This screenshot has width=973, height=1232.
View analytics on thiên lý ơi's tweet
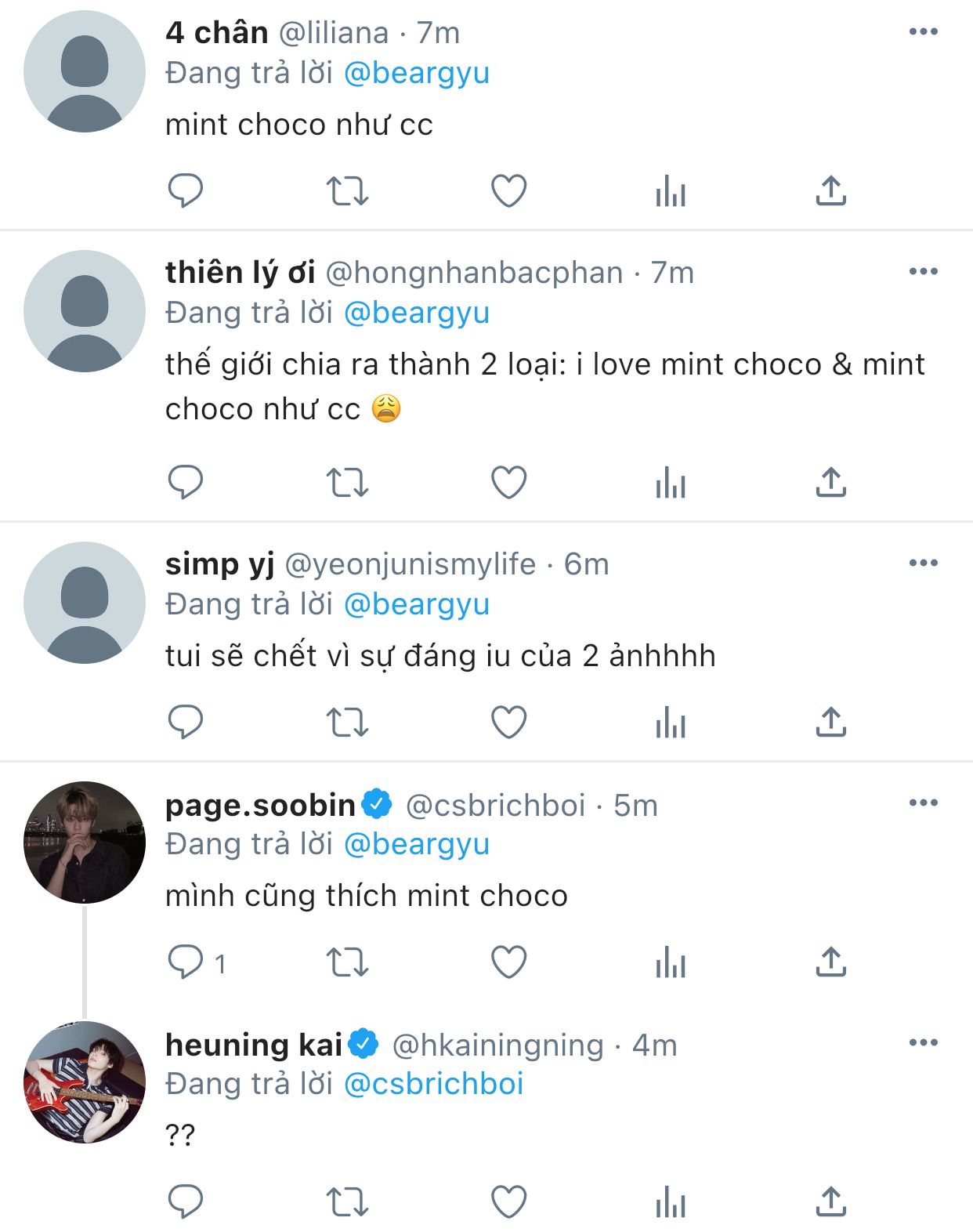[x=671, y=482]
